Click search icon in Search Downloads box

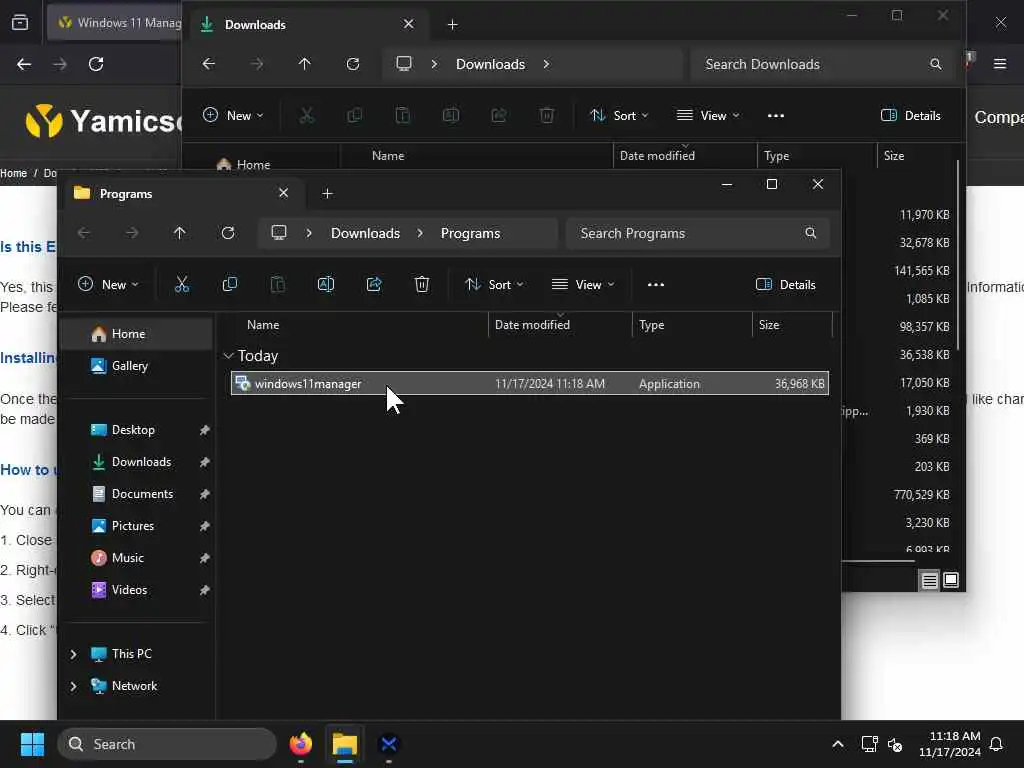point(936,64)
